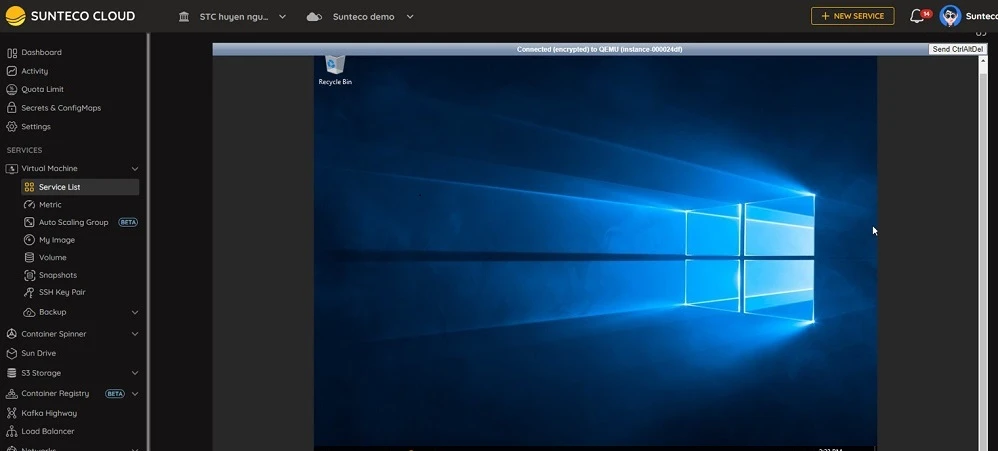Image resolution: width=998 pixels, height=451 pixels.
Task: Open the SSH Key Pair entry
Action: [62, 293]
